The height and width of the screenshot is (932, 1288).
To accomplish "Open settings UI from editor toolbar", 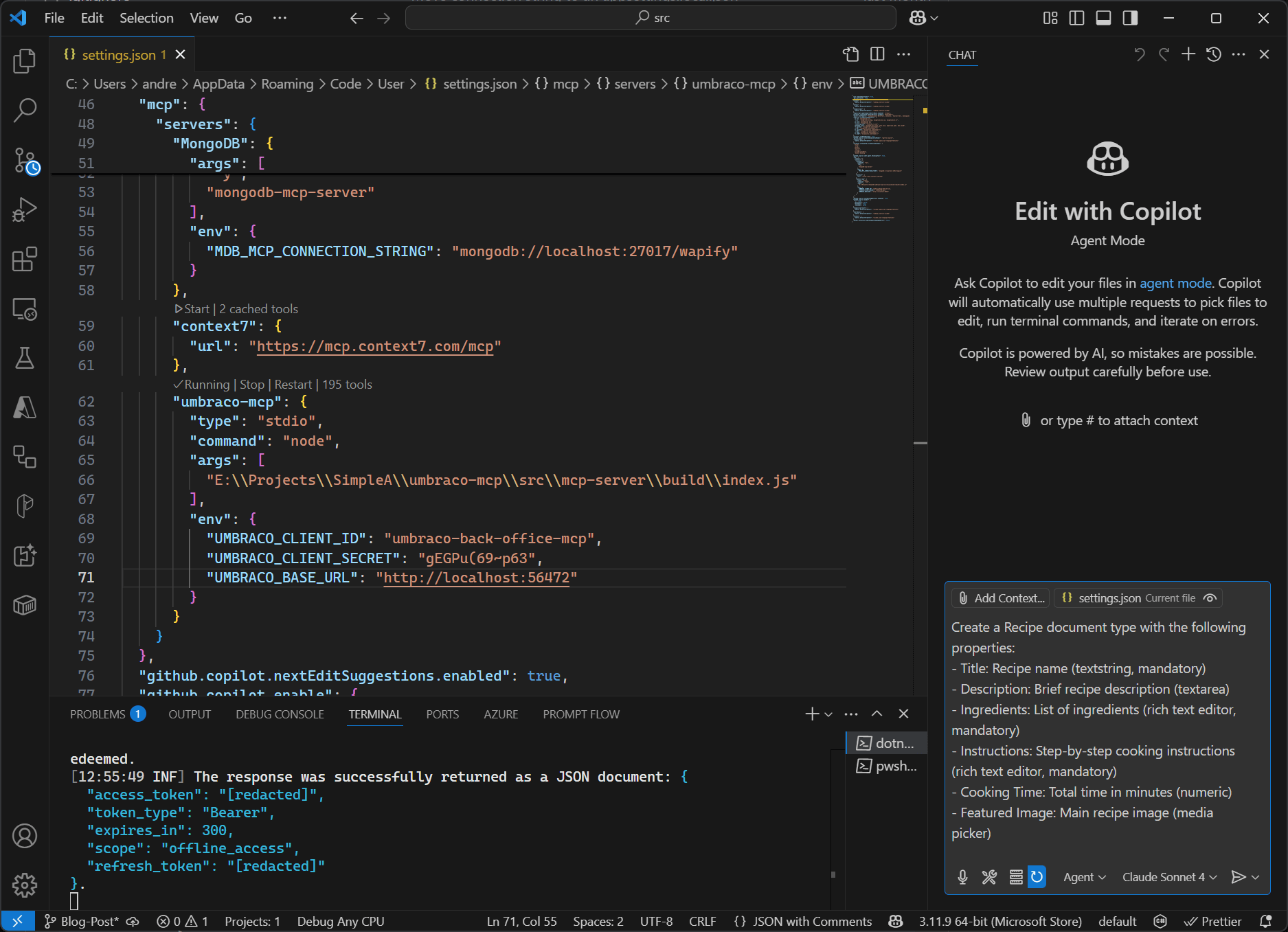I will click(x=850, y=54).
